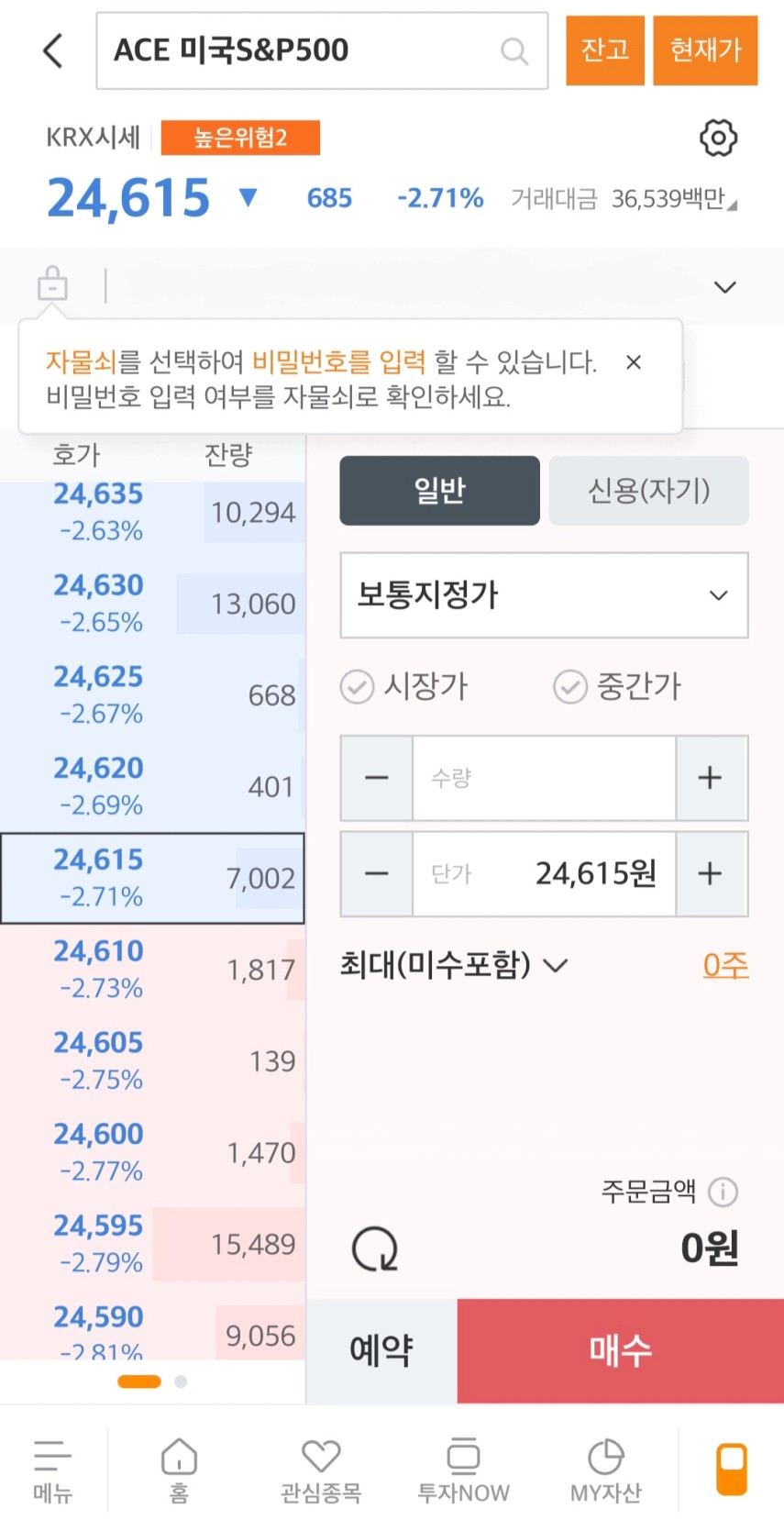Tap the back arrow icon

point(53,50)
